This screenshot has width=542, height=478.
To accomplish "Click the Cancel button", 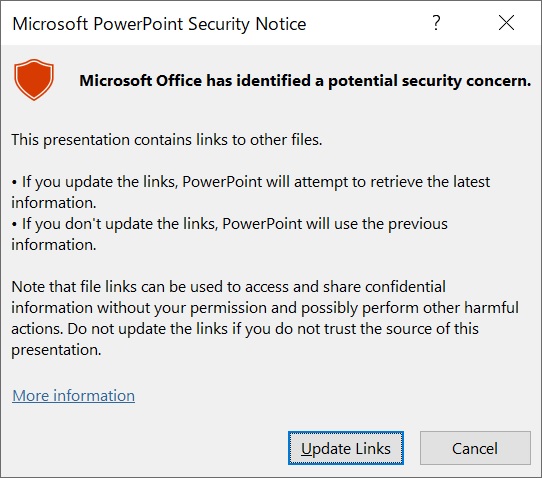I will pos(475,448).
